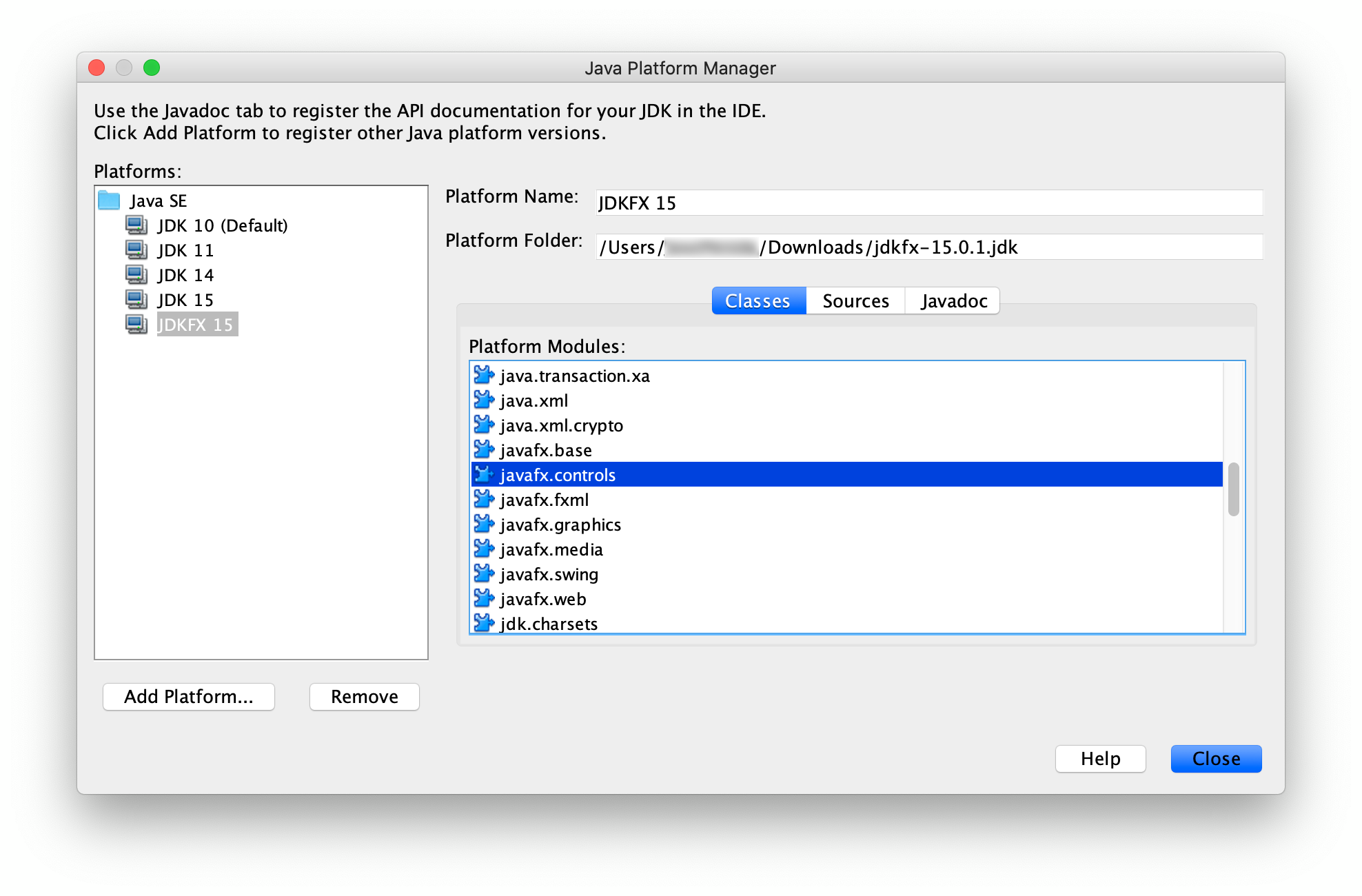Click Add Platform button
Viewport: 1362px width, 896px height.
pos(188,695)
